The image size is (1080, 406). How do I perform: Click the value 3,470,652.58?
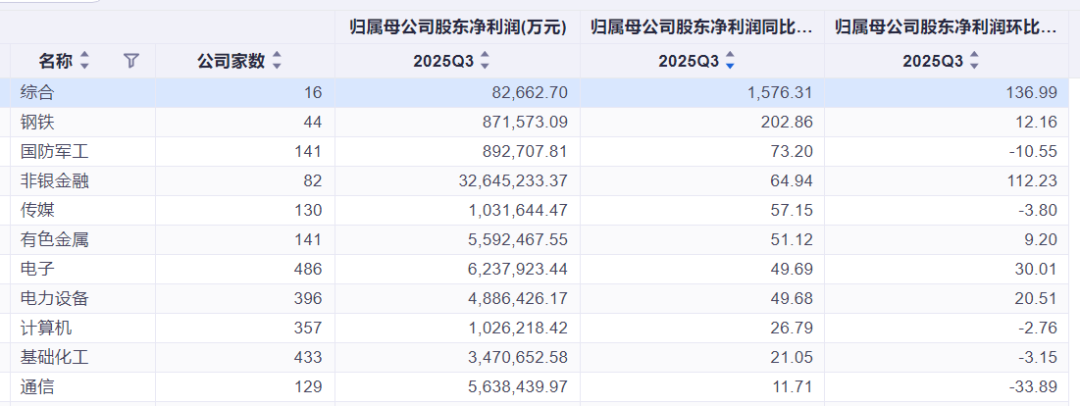click(516, 358)
